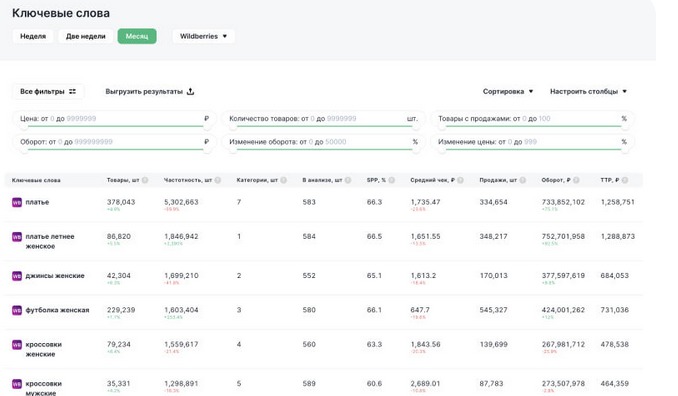The height and width of the screenshot is (396, 678).
Task: Click SPP value 60.6
Action: point(374,383)
